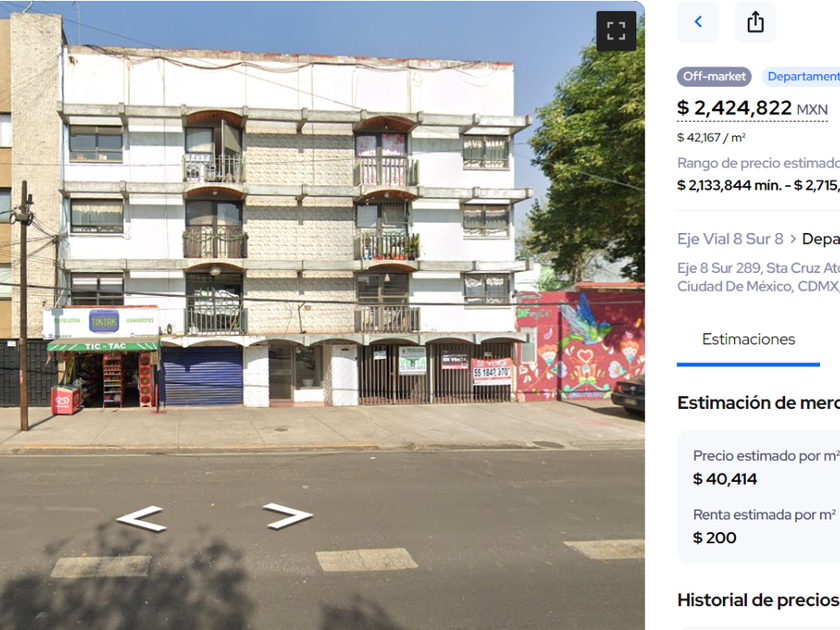Screen dimensions: 840x630
Task: Click the Estimación de mercado heading
Action: coord(759,403)
